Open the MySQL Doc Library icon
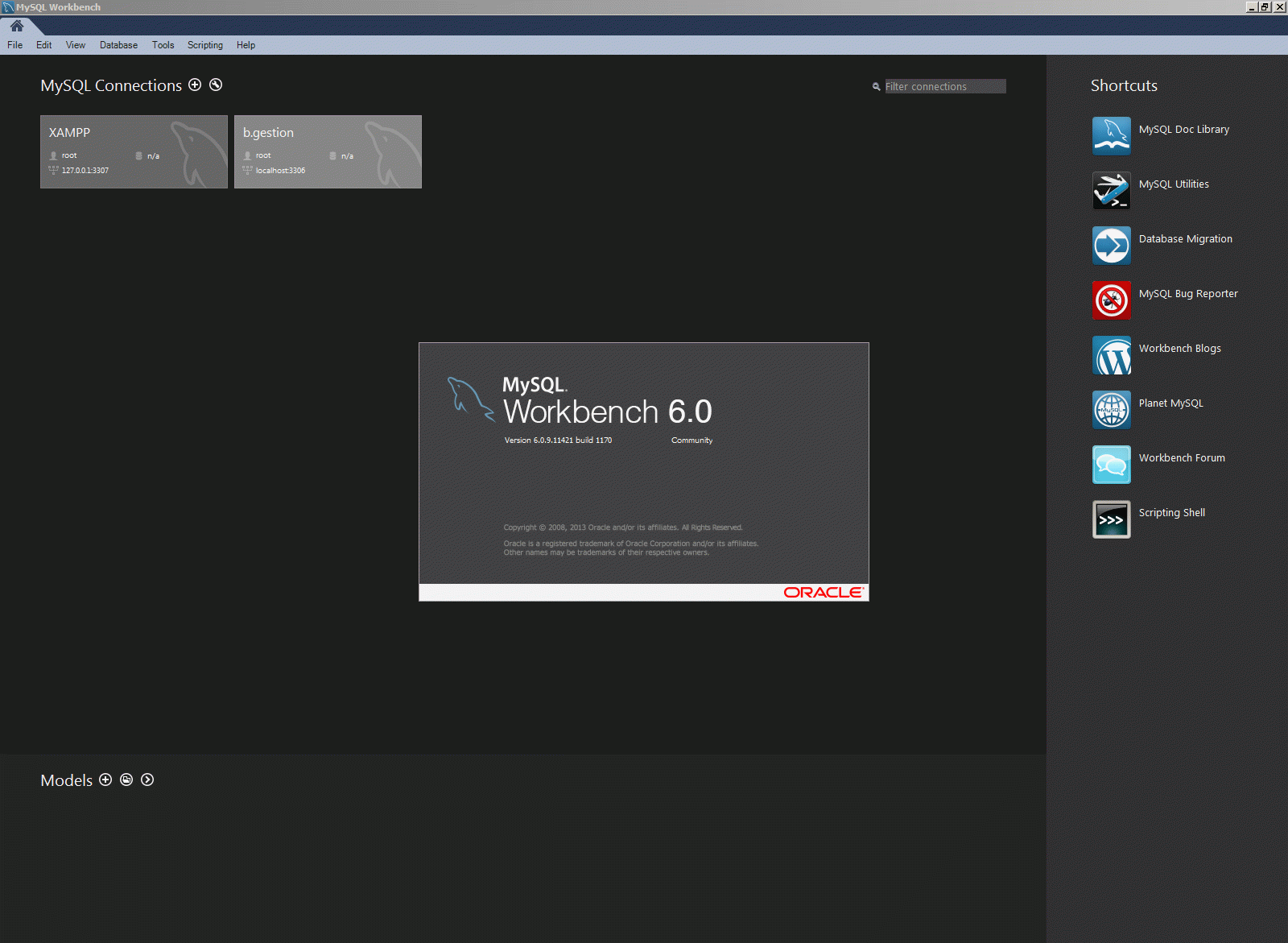The image size is (1288, 943). click(1112, 136)
